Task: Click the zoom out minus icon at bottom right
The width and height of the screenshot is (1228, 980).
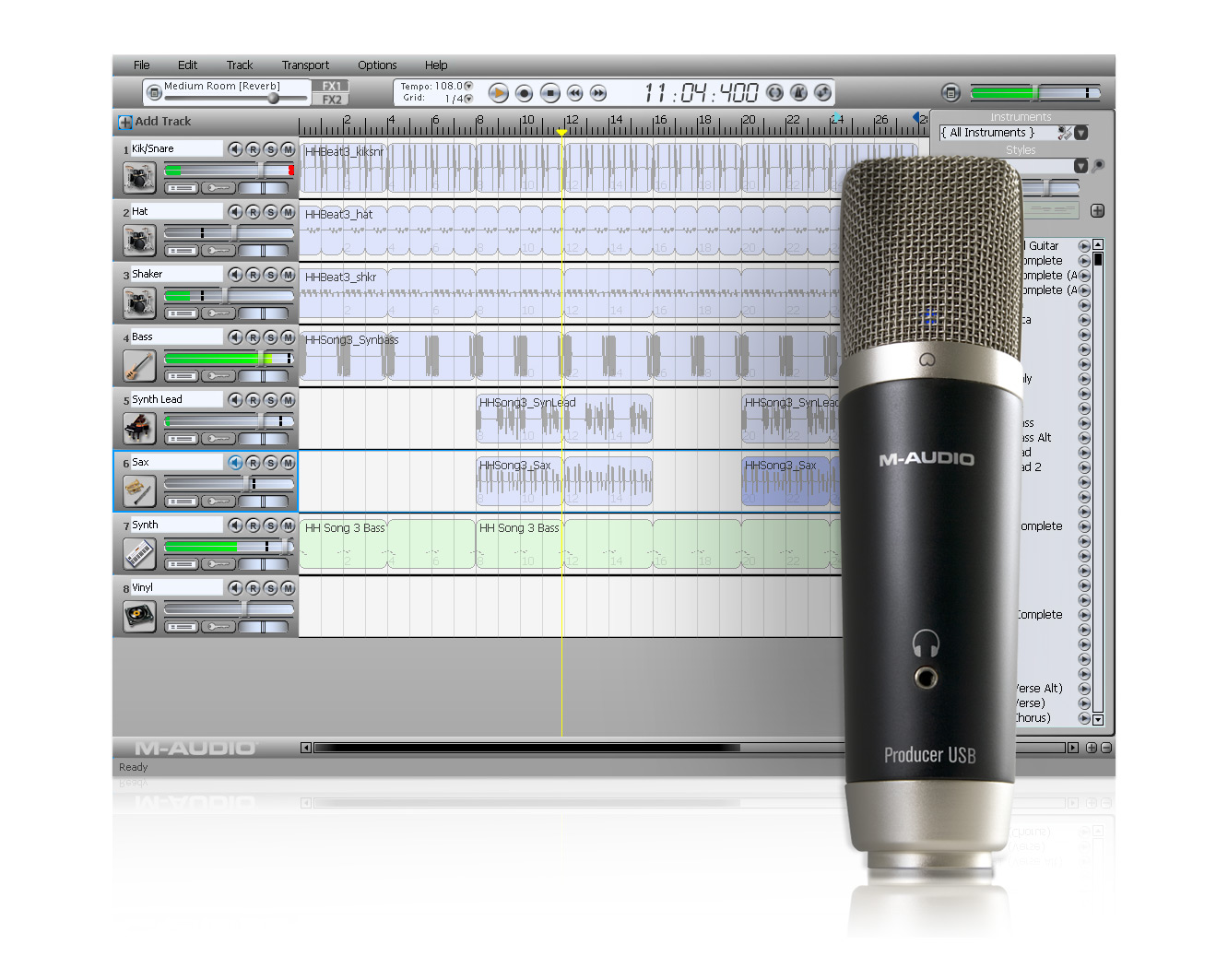Action: click(x=1105, y=748)
